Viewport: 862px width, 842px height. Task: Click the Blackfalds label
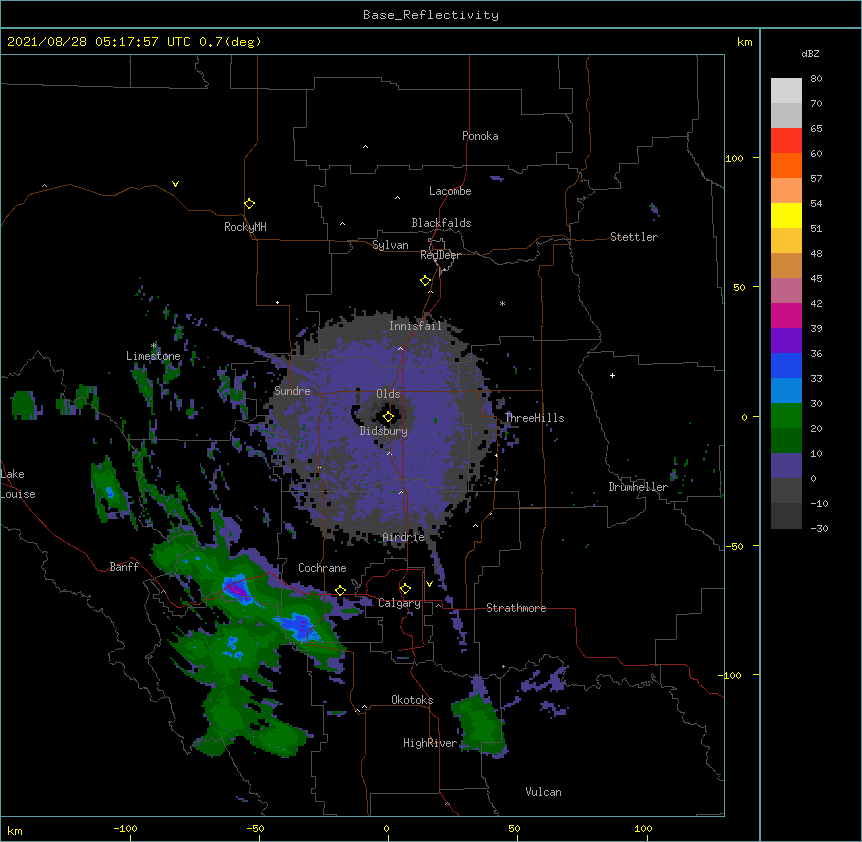[x=441, y=223]
